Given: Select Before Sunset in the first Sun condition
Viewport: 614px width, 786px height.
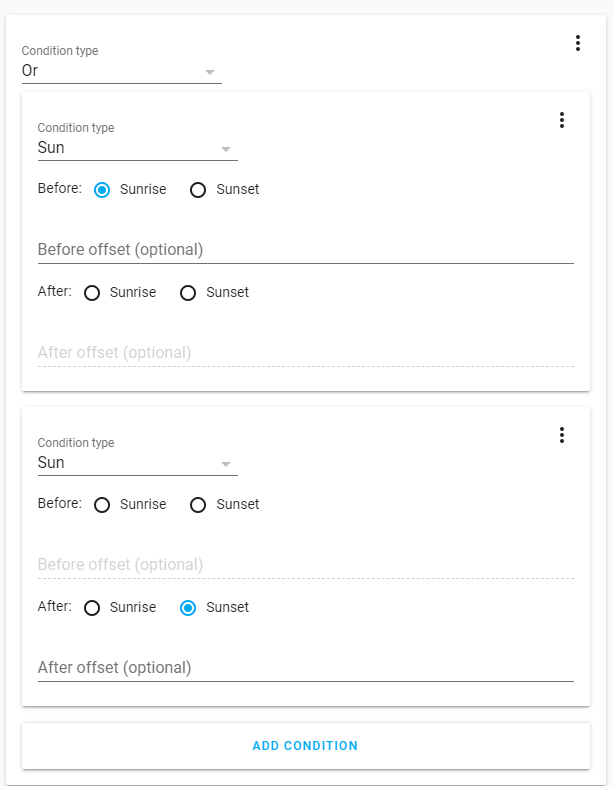Looking at the screenshot, I should click(198, 189).
